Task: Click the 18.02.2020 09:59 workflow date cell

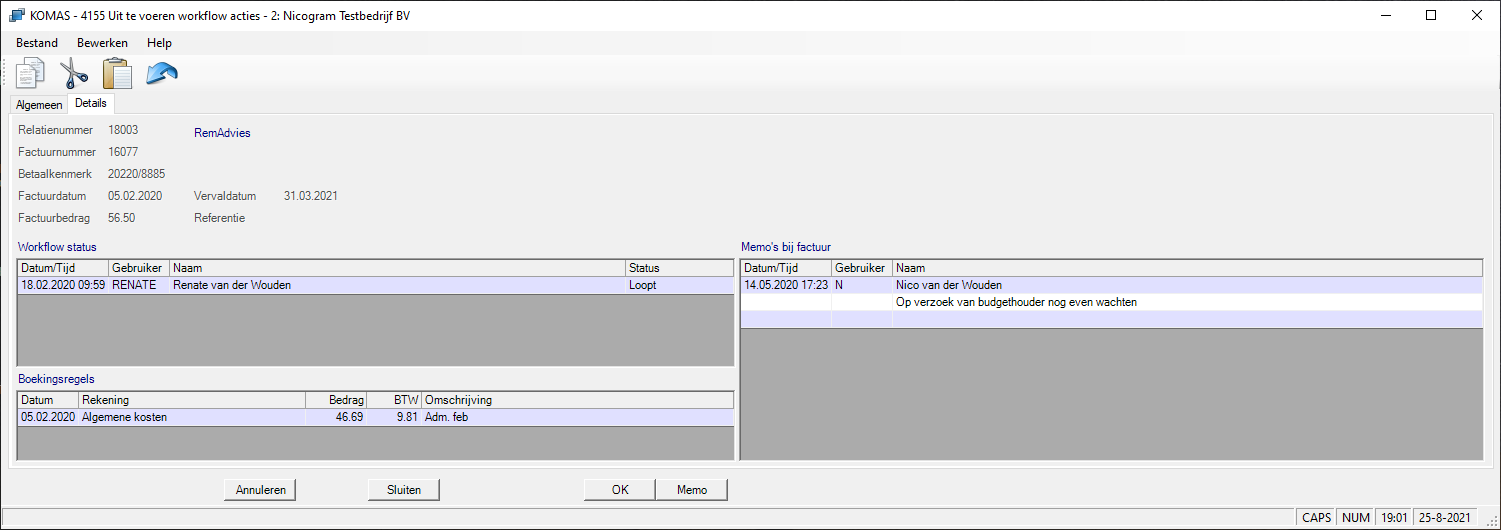Action: pyautogui.click(x=63, y=285)
